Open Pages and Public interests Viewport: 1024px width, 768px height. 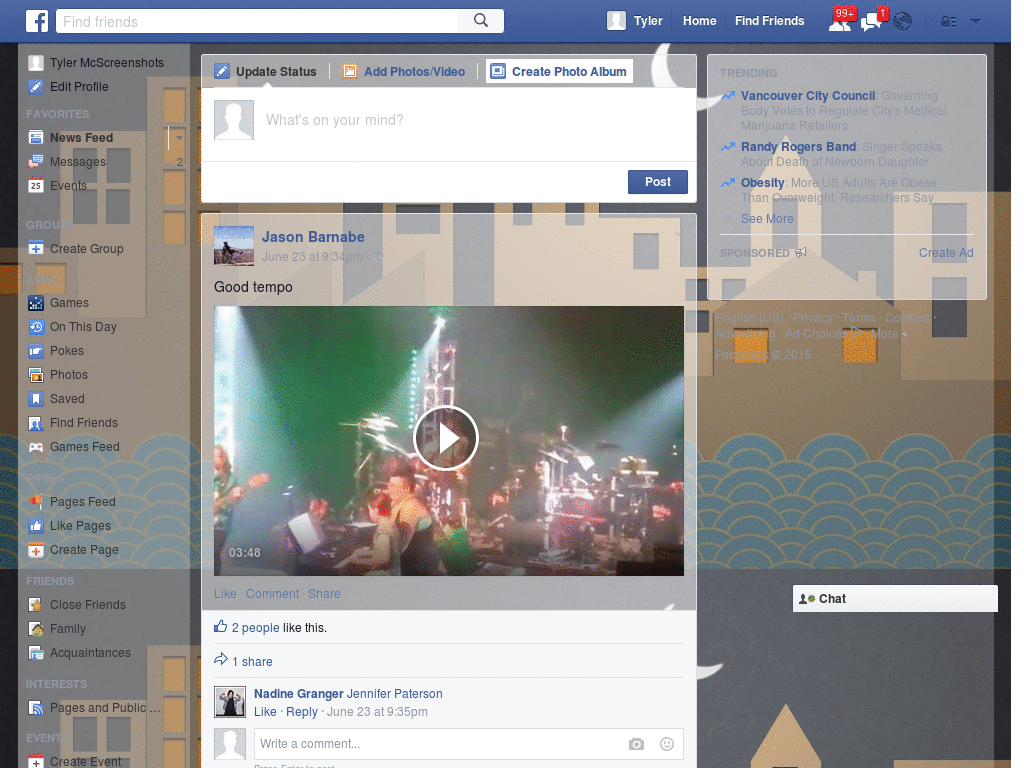point(94,708)
